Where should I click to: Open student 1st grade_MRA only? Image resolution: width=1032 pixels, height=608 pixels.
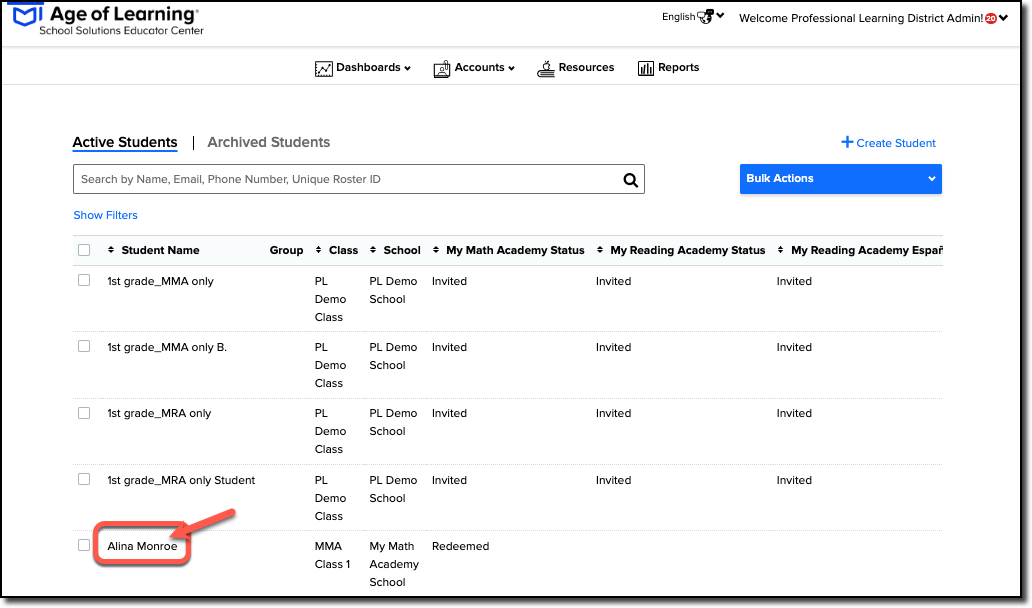click(159, 414)
